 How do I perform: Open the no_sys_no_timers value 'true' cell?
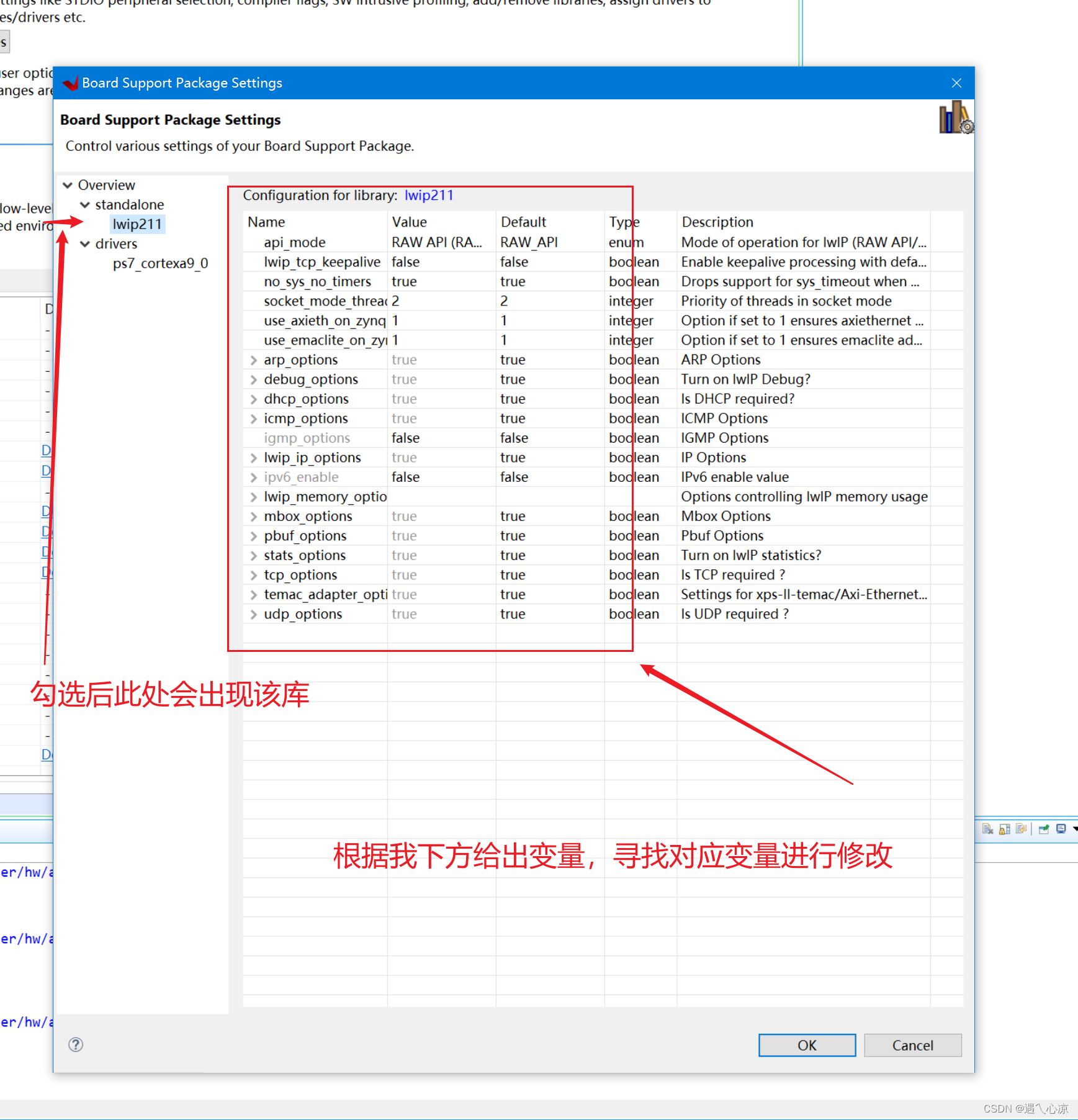(x=442, y=281)
